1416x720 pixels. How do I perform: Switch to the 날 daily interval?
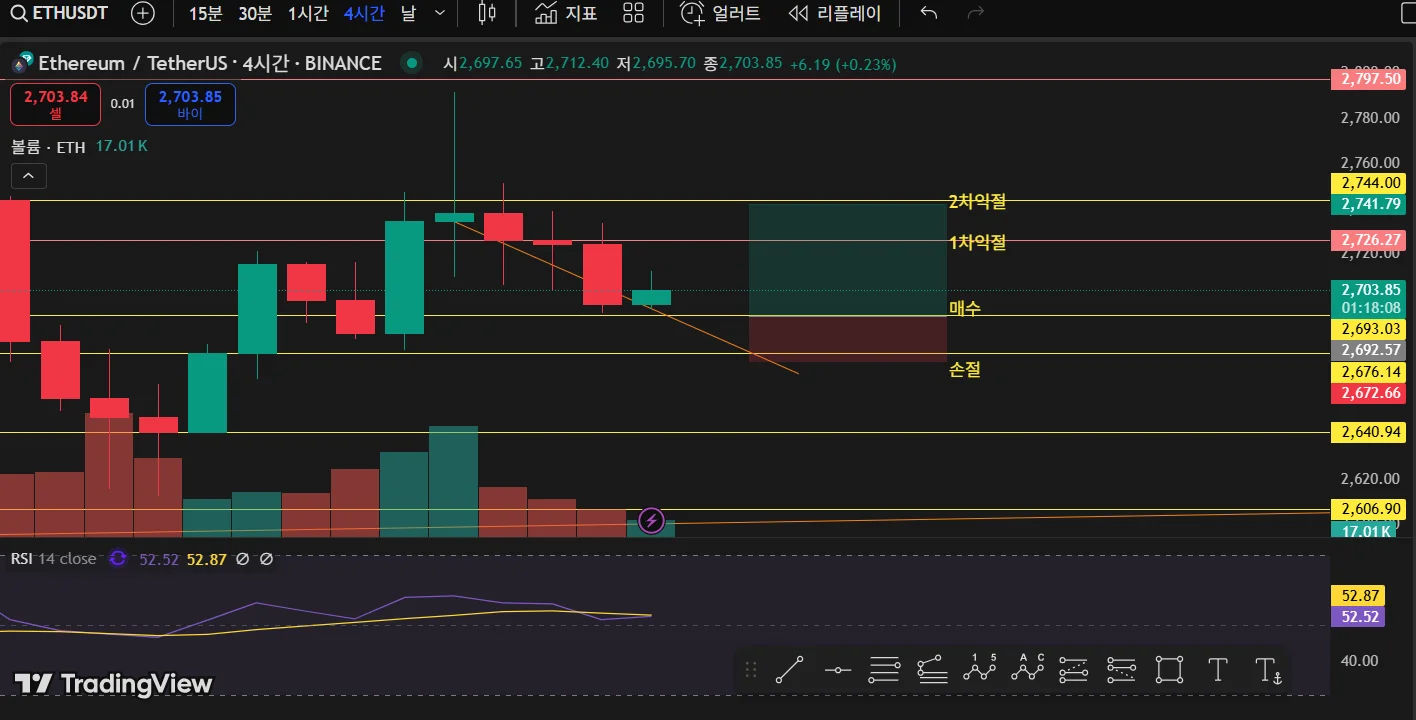(408, 13)
